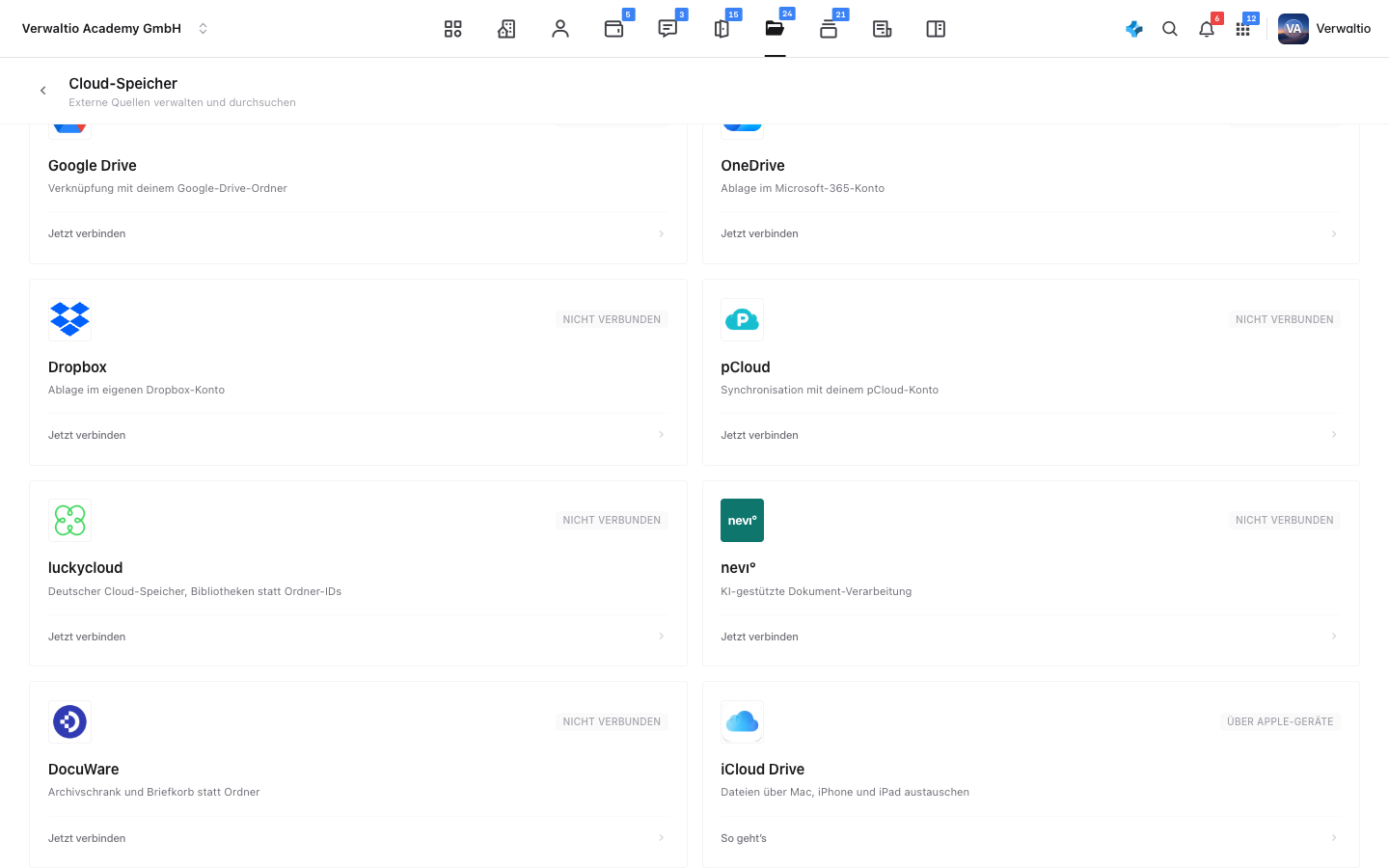Screen dimensions: 1389x868
Task: Click 'Jetzt verbinden' for luckycloud
Action: [x=87, y=637]
